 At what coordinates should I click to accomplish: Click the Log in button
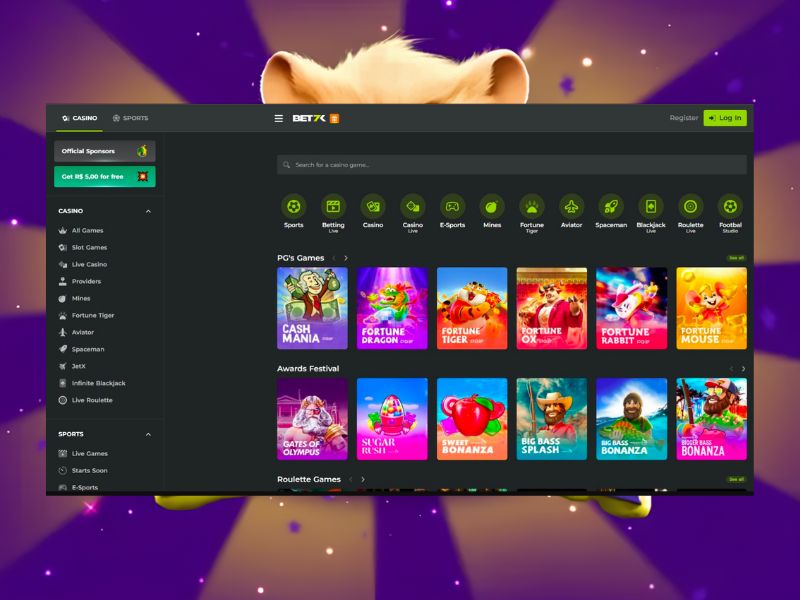pos(725,118)
